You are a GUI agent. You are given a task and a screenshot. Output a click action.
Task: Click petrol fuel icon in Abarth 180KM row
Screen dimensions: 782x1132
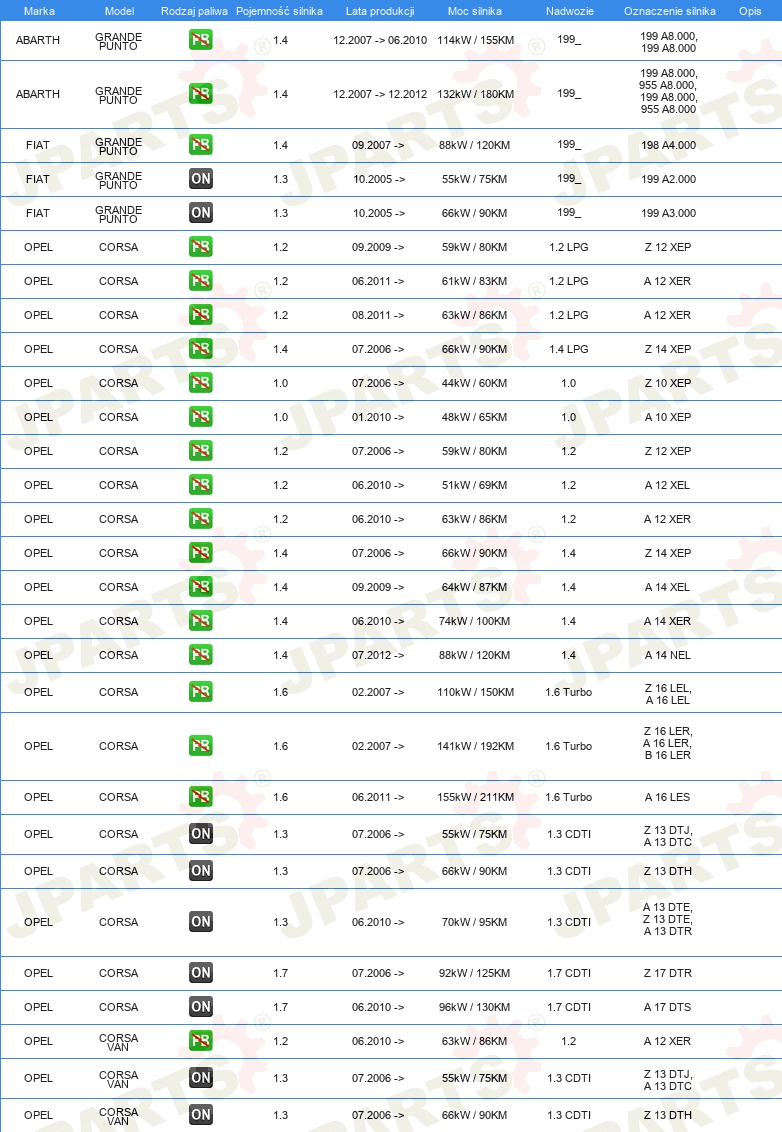[201, 94]
